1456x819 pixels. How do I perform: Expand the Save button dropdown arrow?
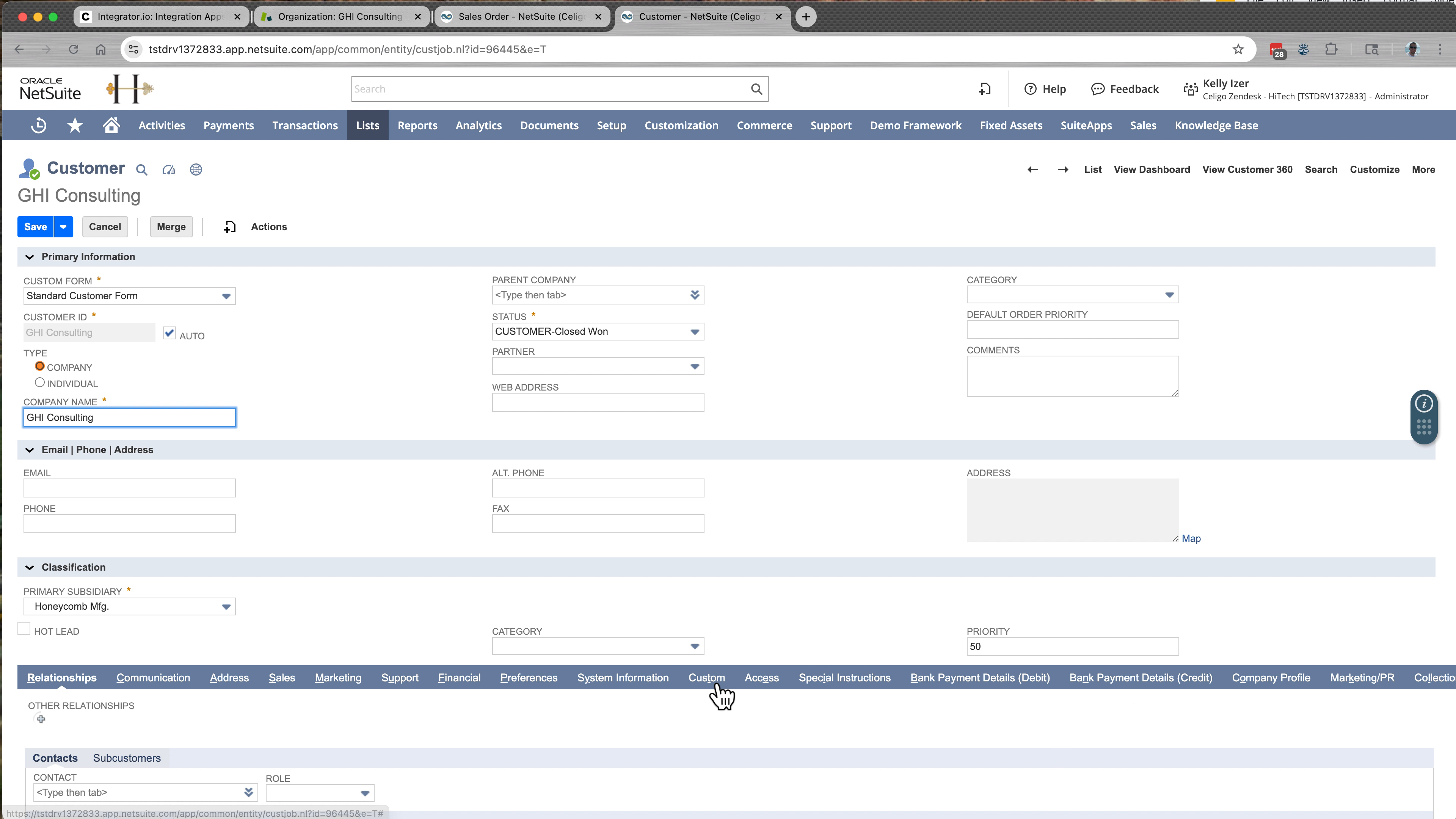pyautogui.click(x=63, y=227)
